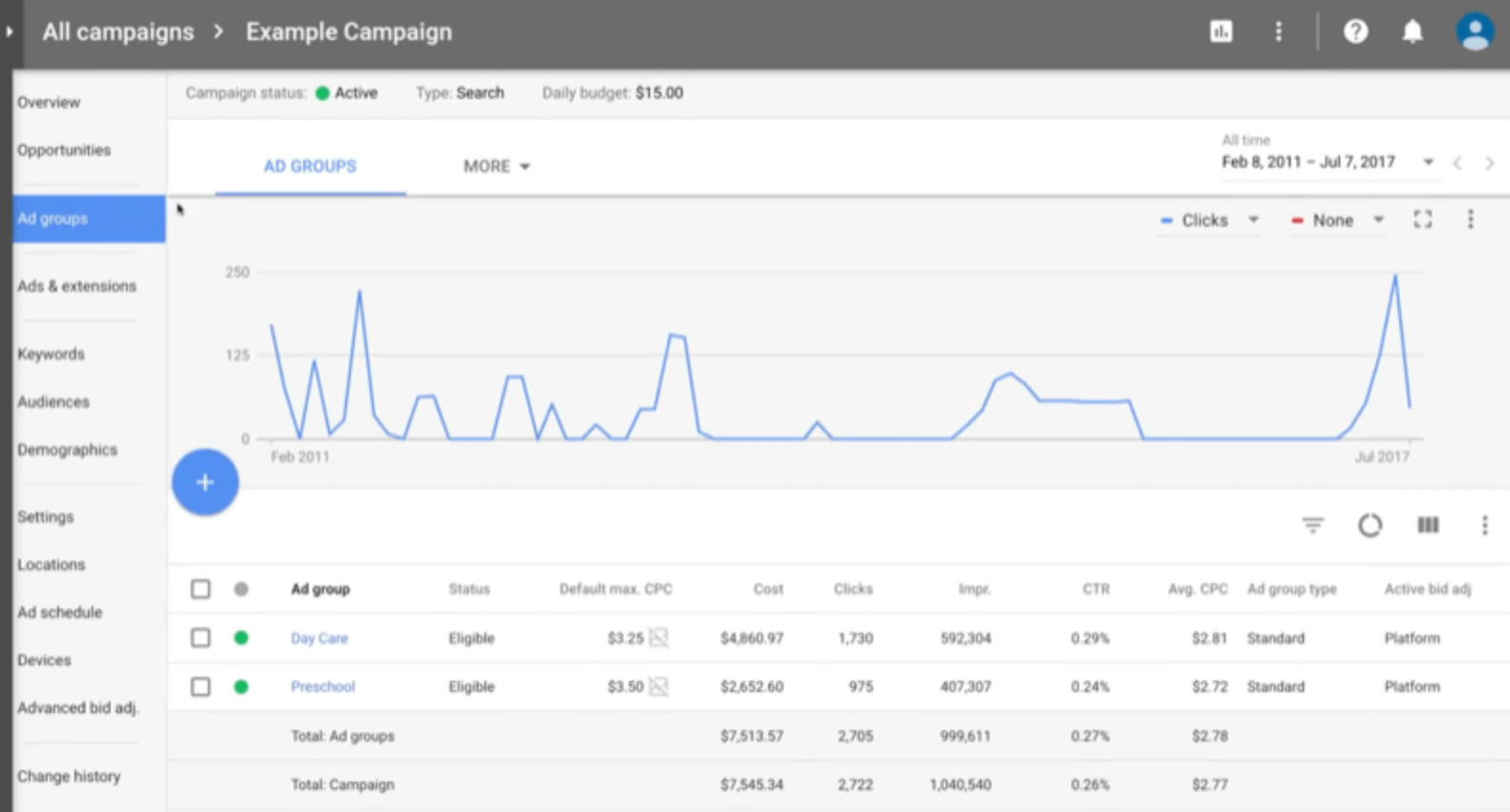Click the $15.00 daily budget value

(660, 92)
